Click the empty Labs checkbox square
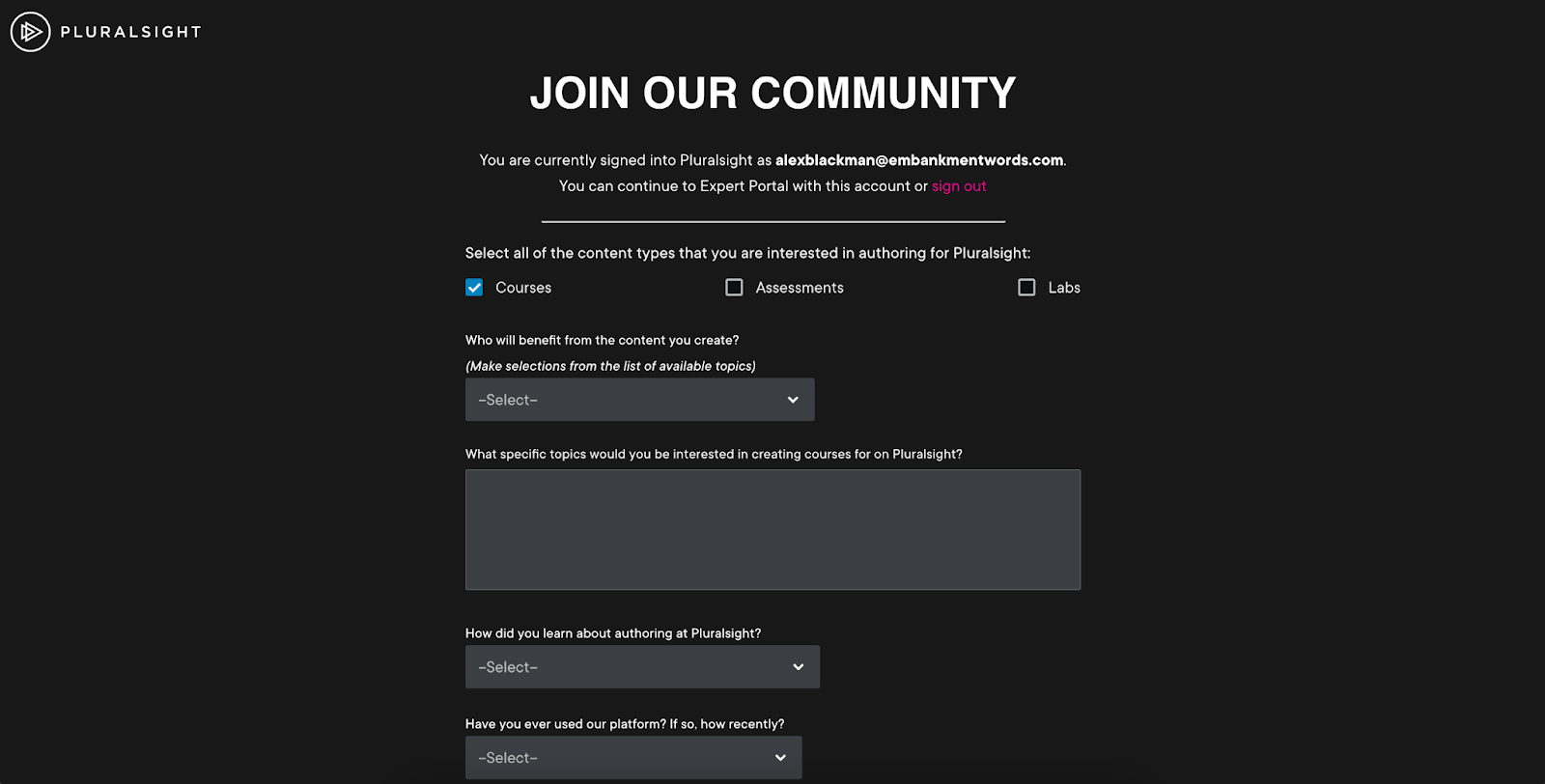Image resolution: width=1545 pixels, height=784 pixels. tap(1026, 287)
